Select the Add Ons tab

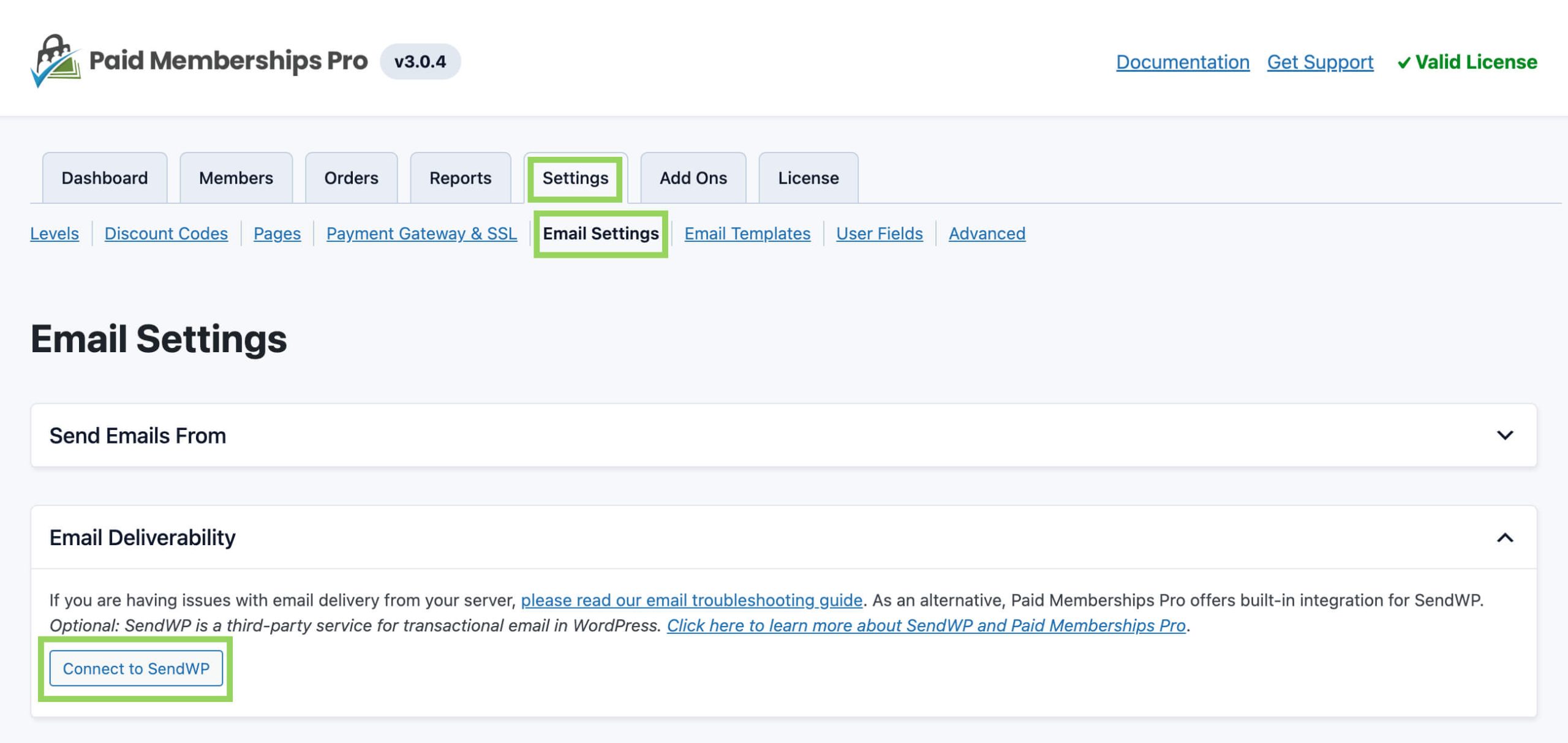[693, 178]
